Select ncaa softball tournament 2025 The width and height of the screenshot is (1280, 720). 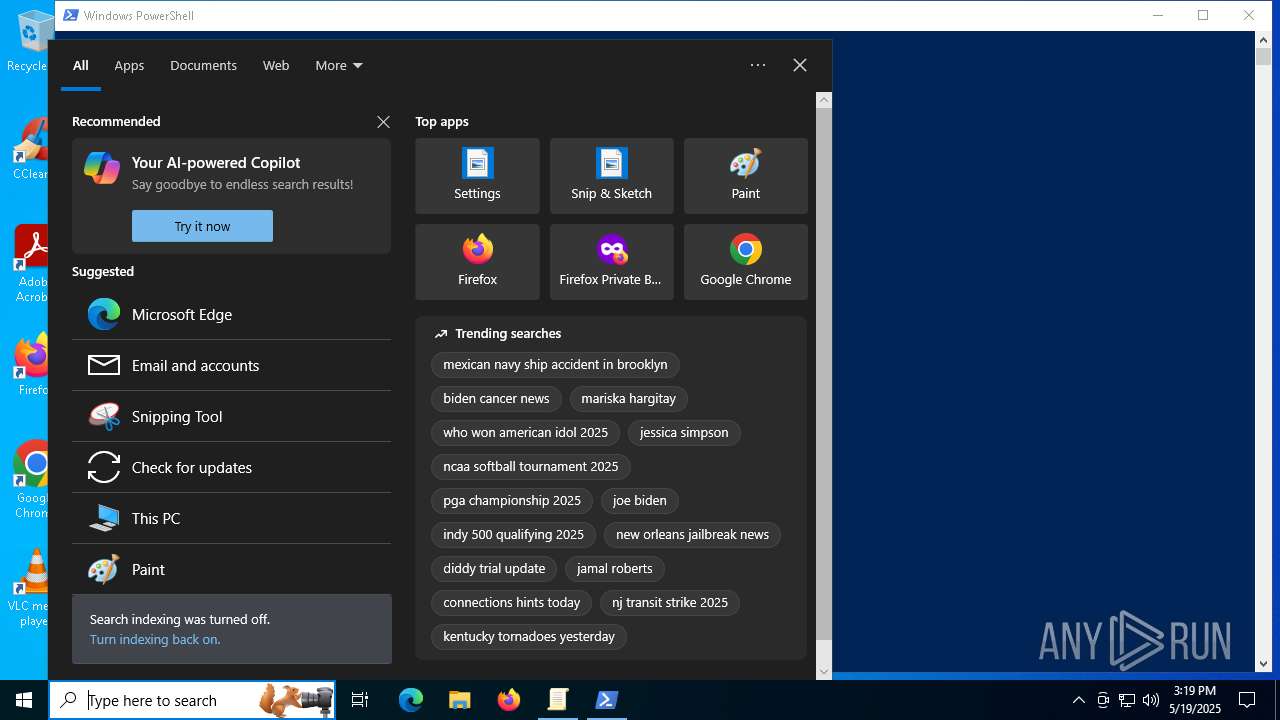point(530,467)
